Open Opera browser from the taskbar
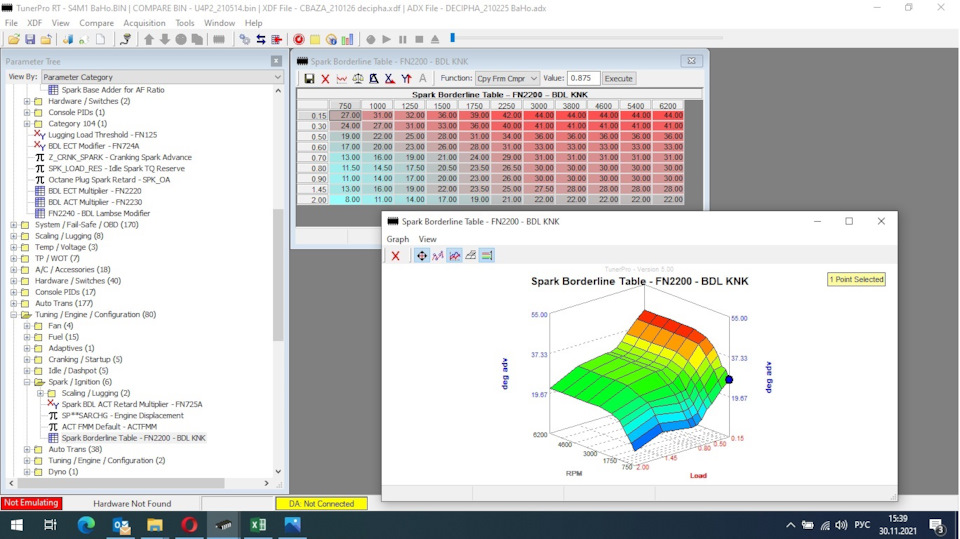 [x=189, y=525]
